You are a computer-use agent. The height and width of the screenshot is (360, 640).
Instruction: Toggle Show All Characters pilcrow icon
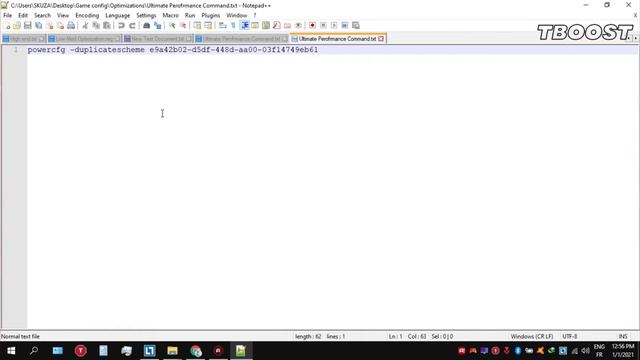coord(233,25)
